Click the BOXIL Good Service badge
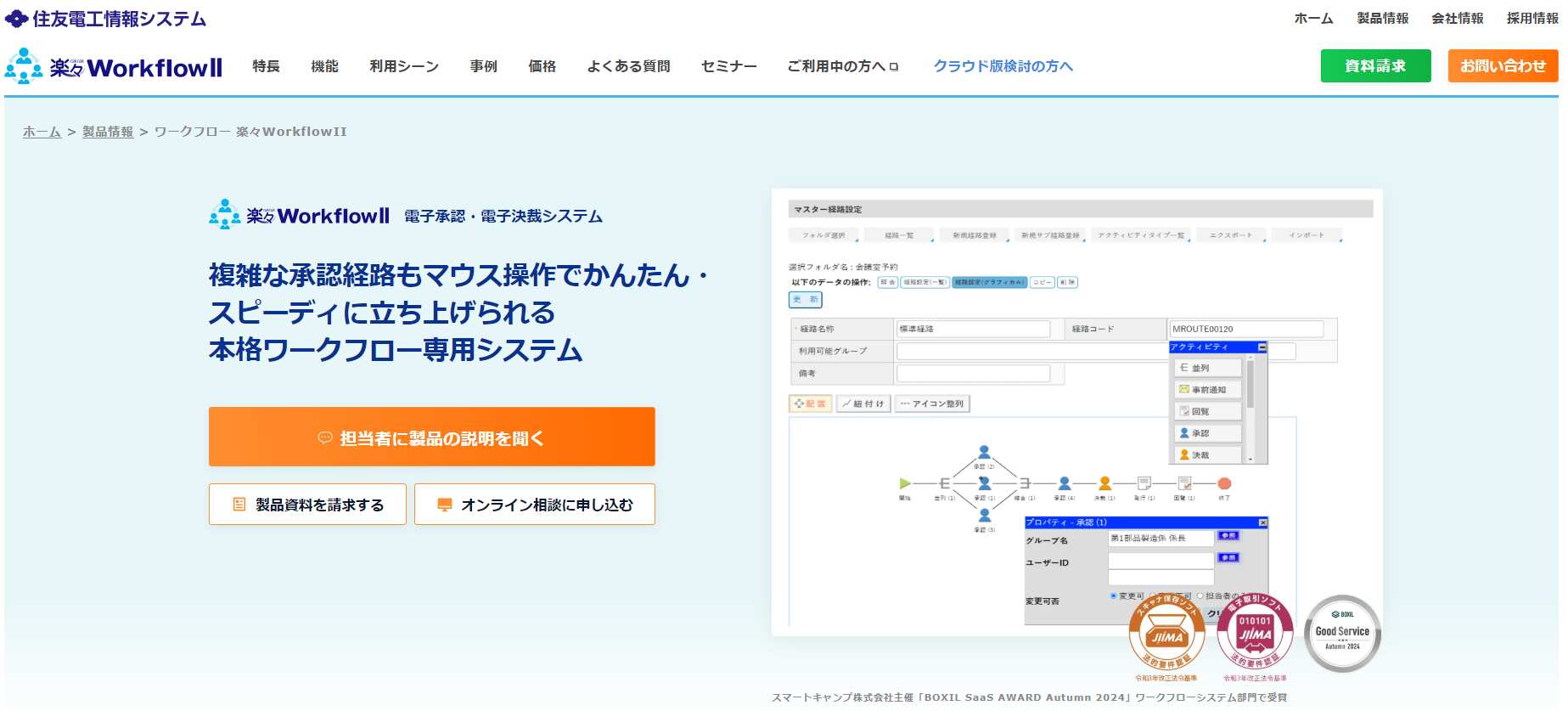1568x711 pixels. [x=1342, y=633]
